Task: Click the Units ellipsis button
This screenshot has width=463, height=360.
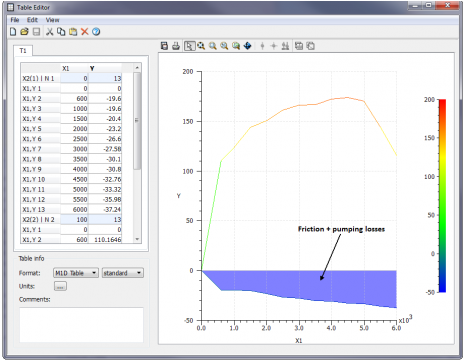Action: click(60, 286)
